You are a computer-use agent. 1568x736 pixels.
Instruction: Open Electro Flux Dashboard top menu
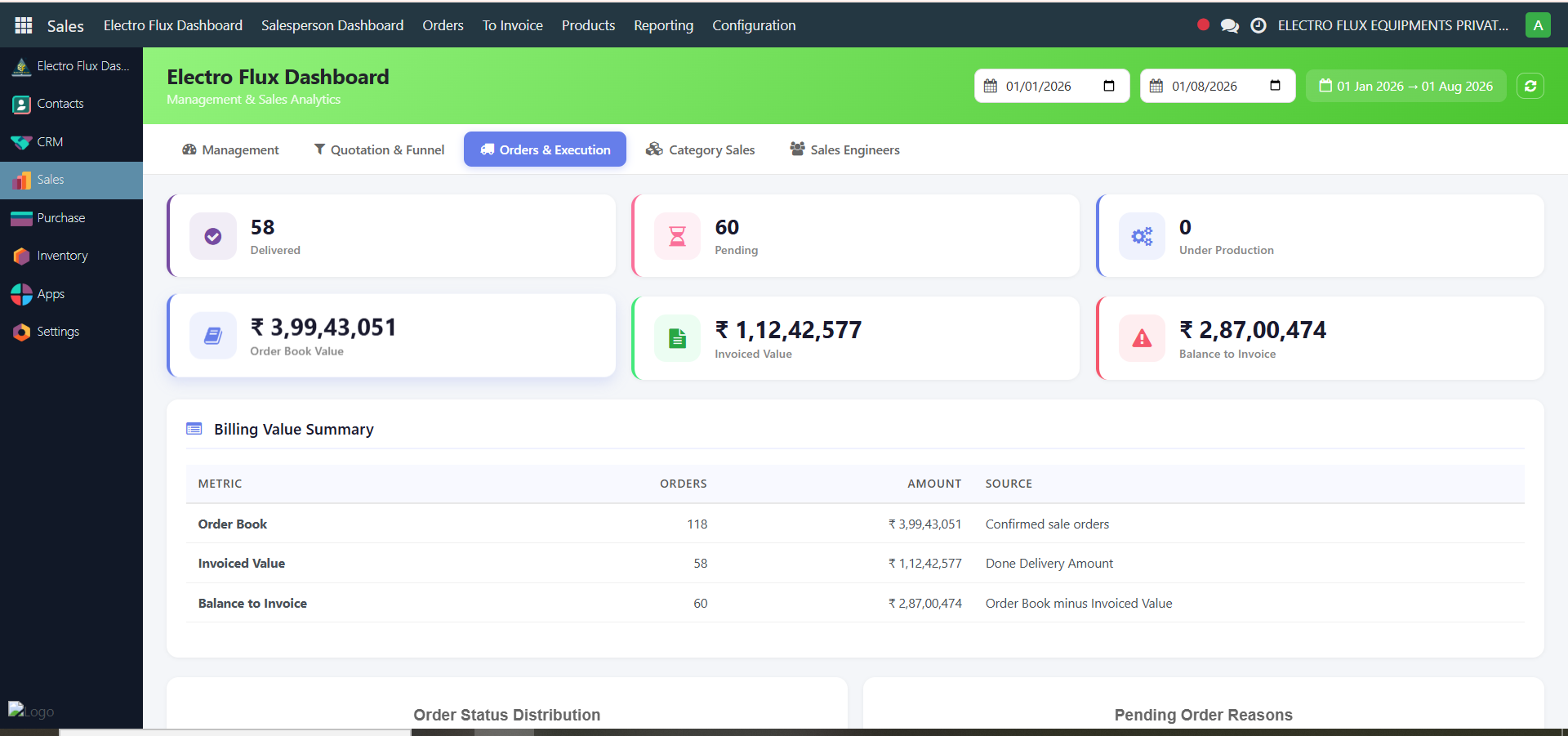click(173, 25)
